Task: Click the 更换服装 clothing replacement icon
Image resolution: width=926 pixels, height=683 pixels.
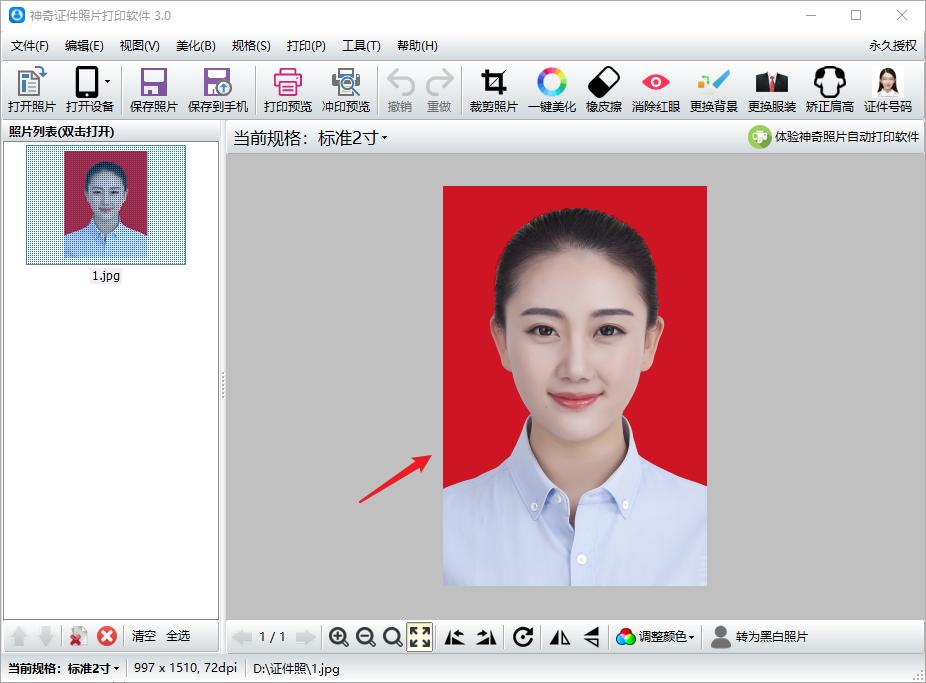Action: tap(773, 88)
